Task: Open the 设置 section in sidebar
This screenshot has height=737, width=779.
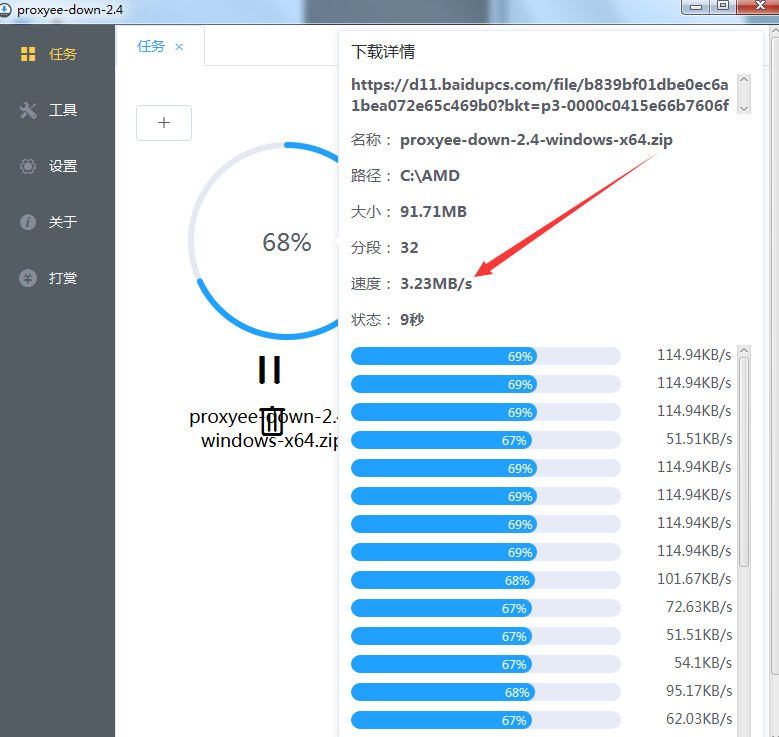Action: tap(57, 166)
